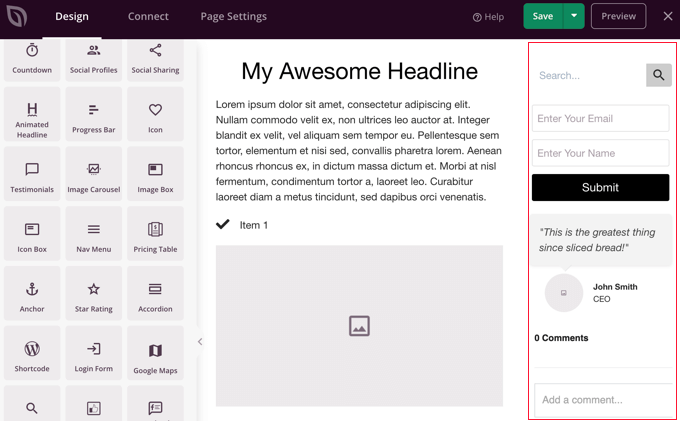The image size is (680, 421).
Task: Select the Google Maps block
Action: click(x=155, y=357)
